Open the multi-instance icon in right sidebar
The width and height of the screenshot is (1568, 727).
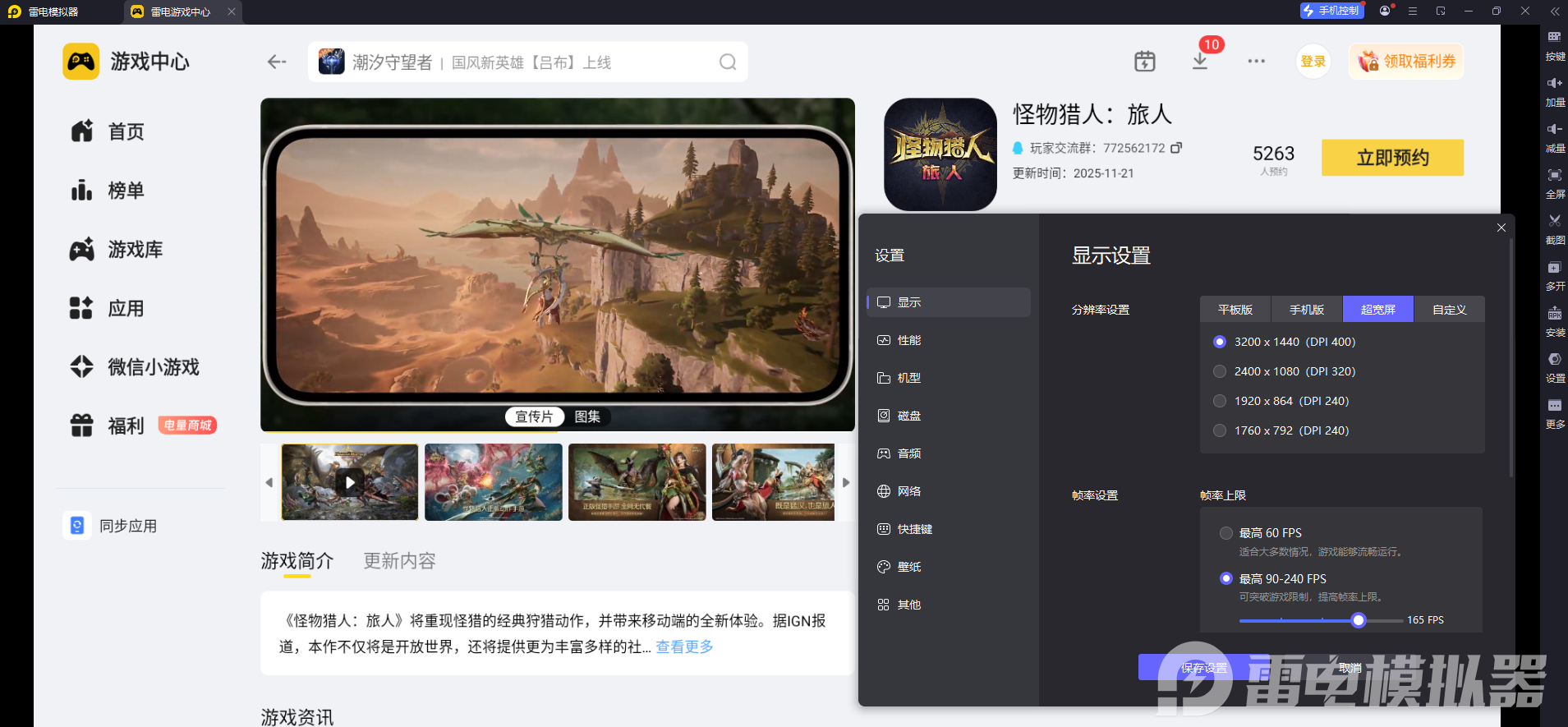click(x=1554, y=274)
